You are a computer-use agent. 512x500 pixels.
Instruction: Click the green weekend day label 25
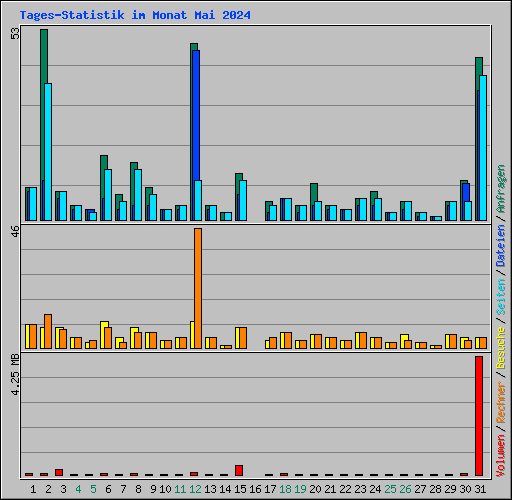390,489
